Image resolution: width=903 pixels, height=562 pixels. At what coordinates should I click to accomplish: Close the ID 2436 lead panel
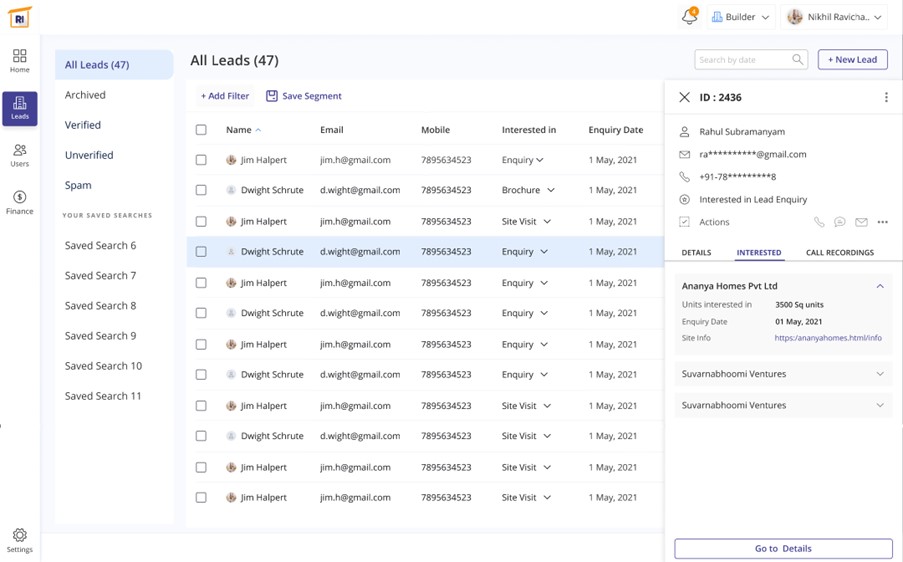pos(684,98)
